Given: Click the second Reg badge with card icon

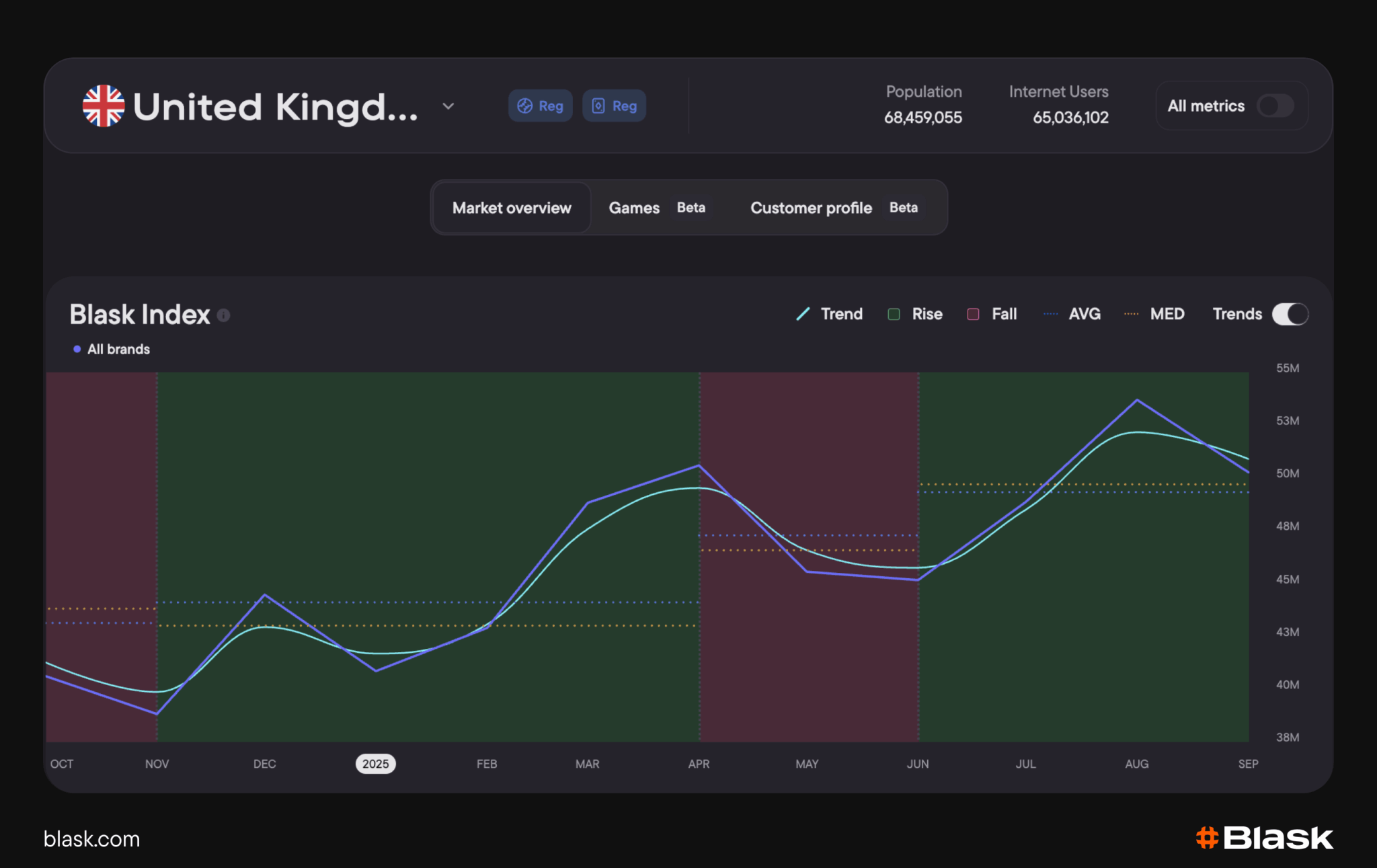Looking at the screenshot, I should [614, 106].
